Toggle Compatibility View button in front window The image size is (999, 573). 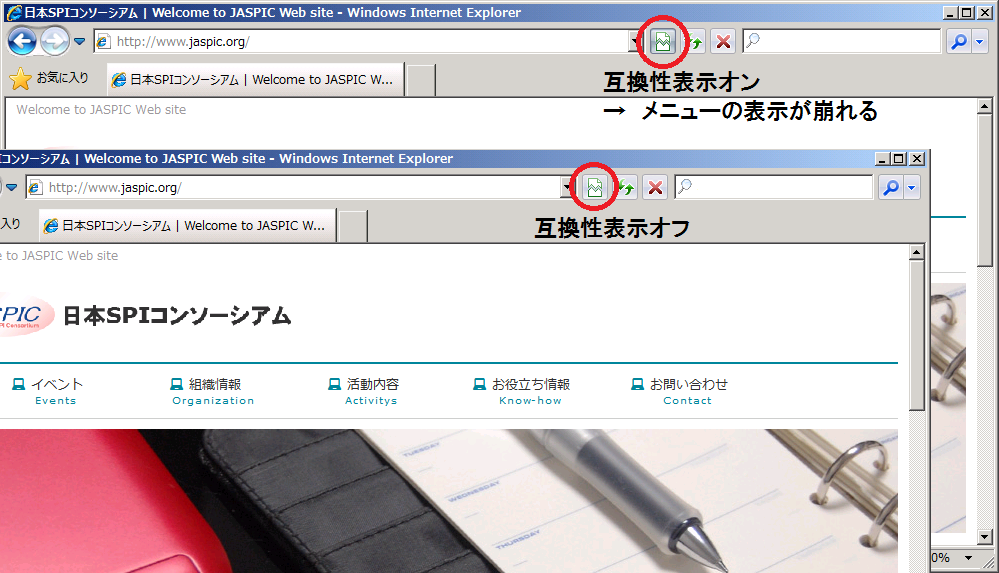[x=594, y=188]
